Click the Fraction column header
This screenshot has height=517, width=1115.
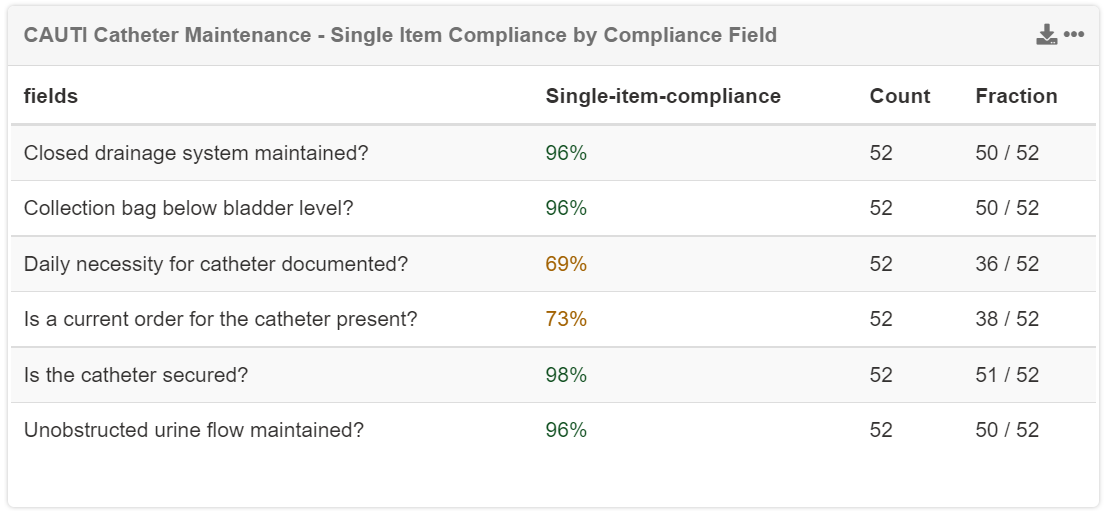click(x=1016, y=96)
